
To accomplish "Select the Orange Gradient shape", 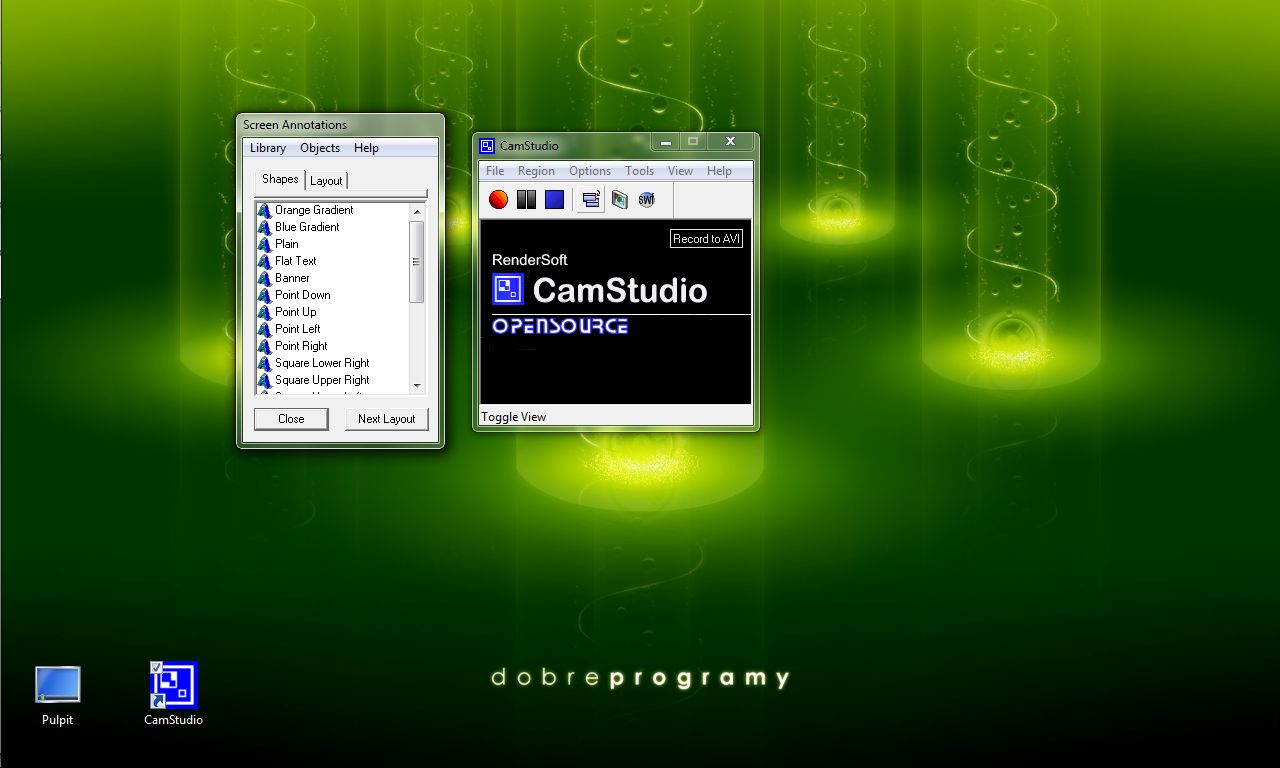I will [x=314, y=210].
